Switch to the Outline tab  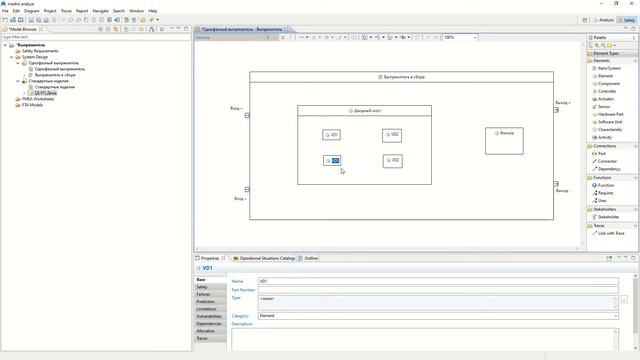coord(308,258)
